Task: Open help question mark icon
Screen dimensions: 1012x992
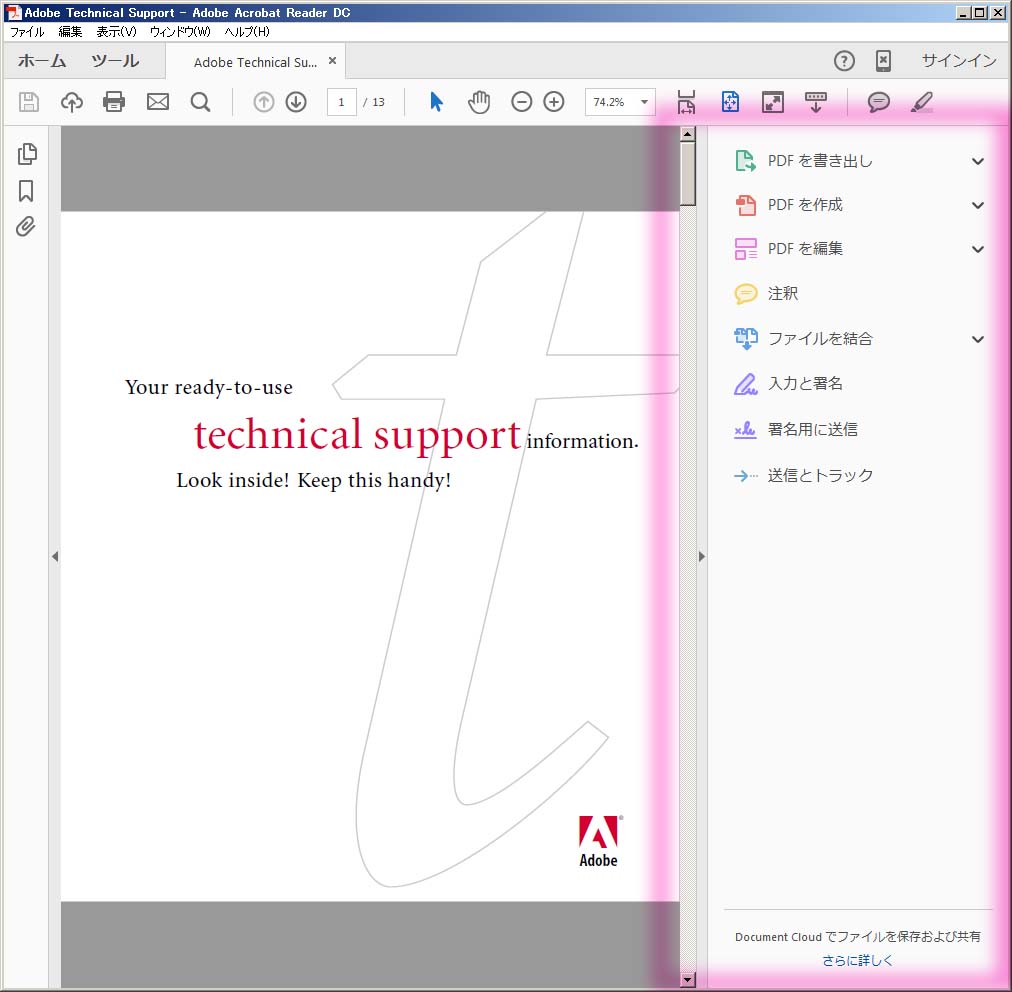Action: click(844, 61)
